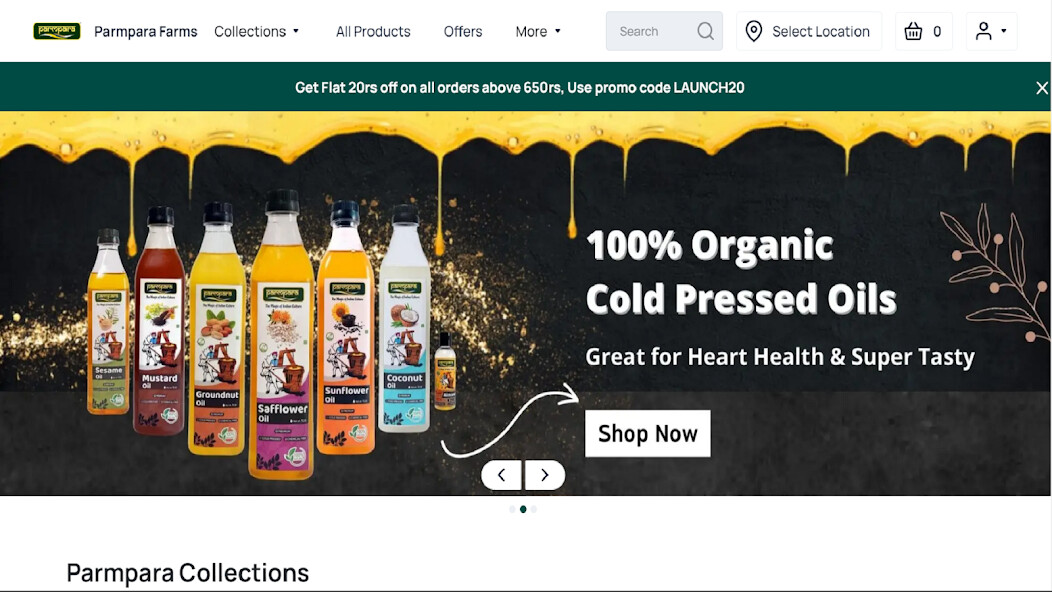Click the Safflower Oil bottle image
The width and height of the screenshot is (1052, 592).
pos(282,334)
